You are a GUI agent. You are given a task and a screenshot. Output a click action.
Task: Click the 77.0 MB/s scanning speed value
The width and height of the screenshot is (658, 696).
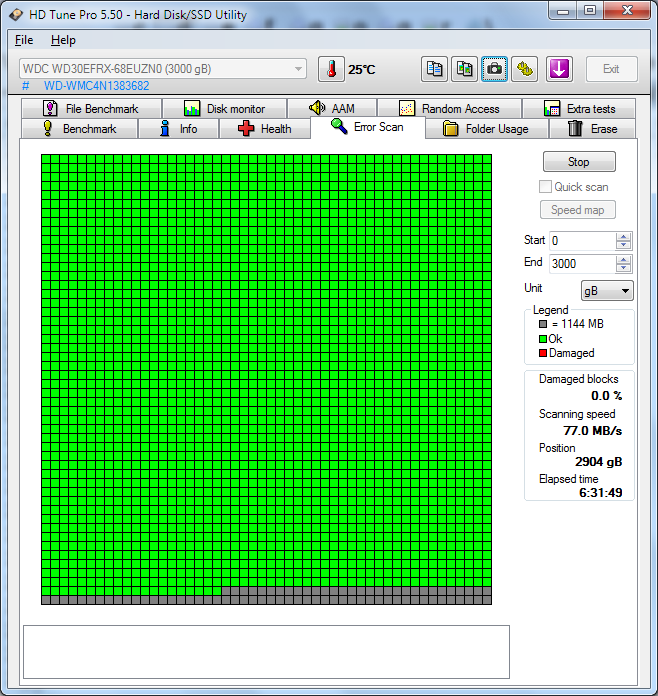(593, 431)
